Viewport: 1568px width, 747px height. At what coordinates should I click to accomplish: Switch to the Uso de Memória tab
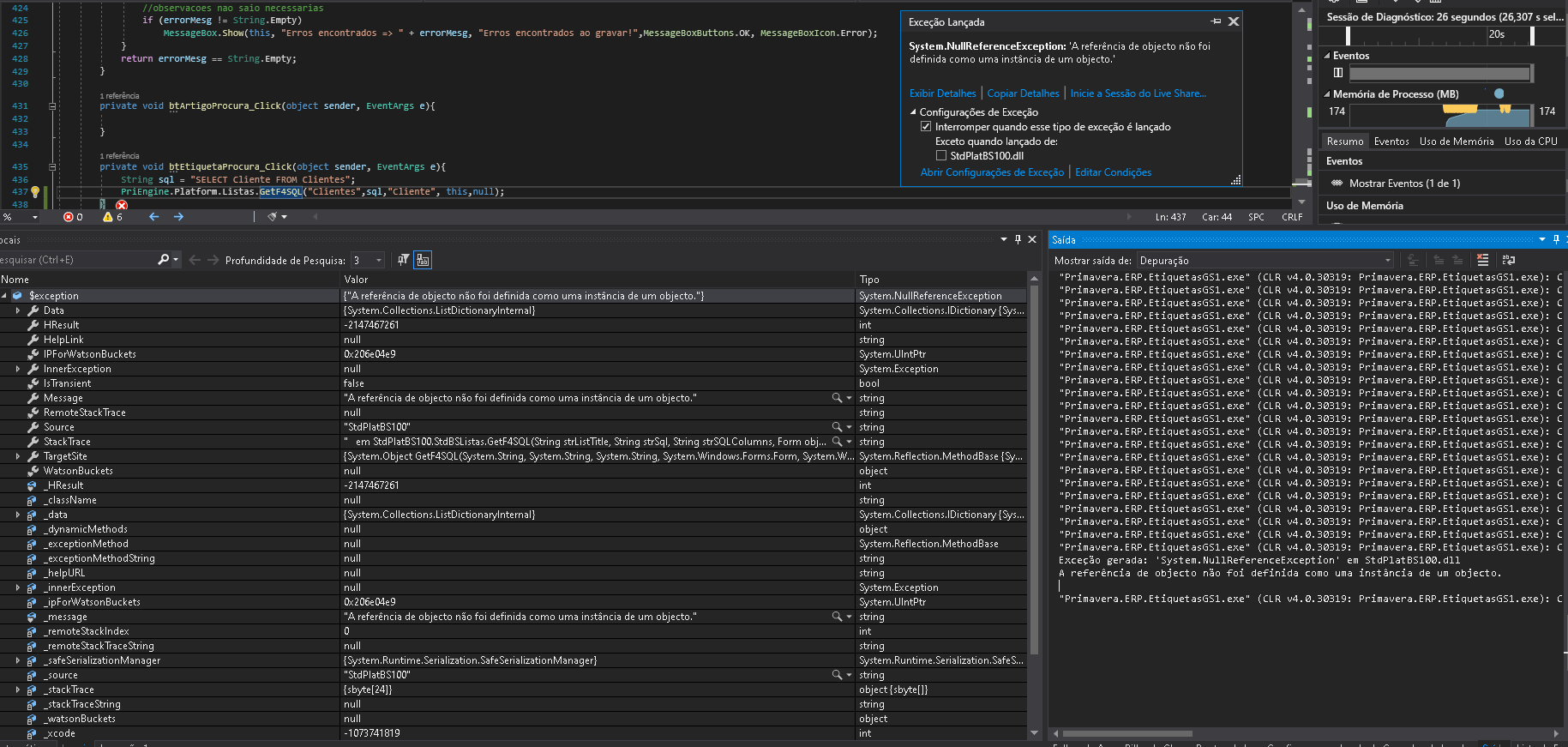(1456, 142)
